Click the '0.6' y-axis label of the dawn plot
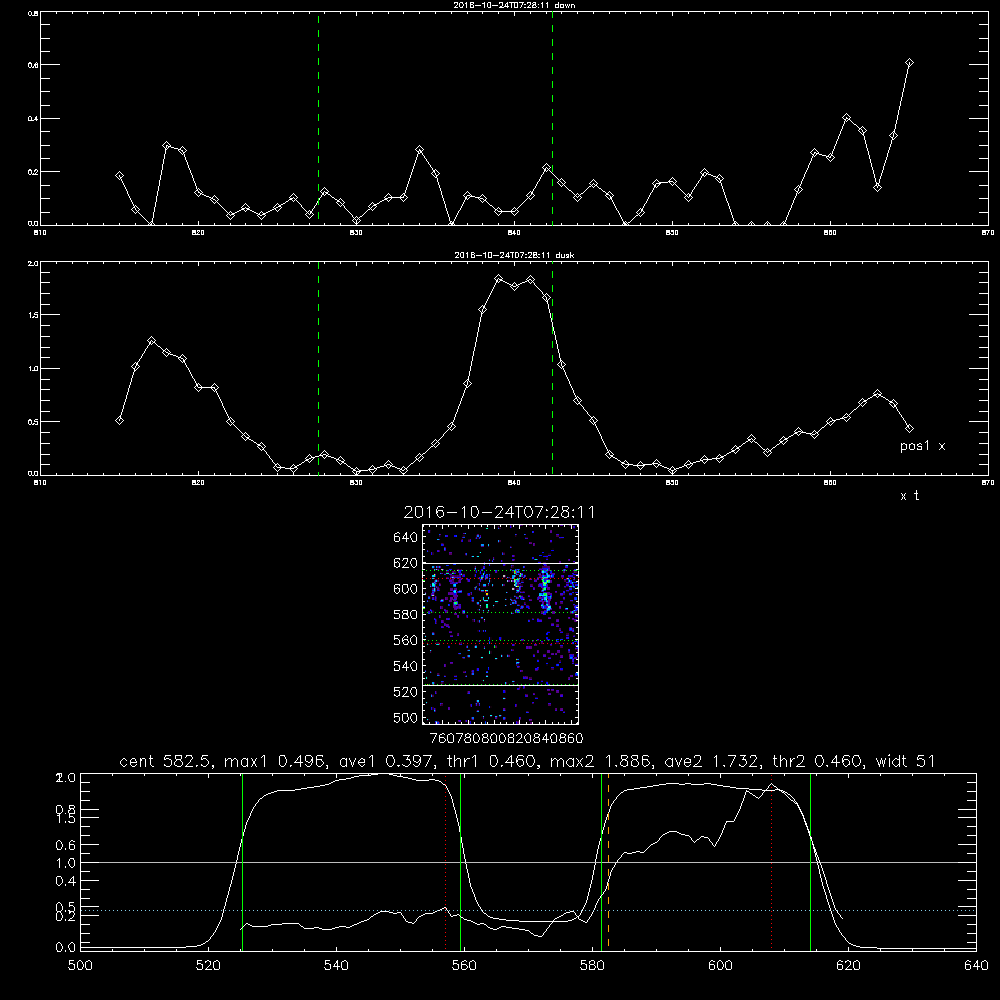The height and width of the screenshot is (1000, 1000). (33, 65)
